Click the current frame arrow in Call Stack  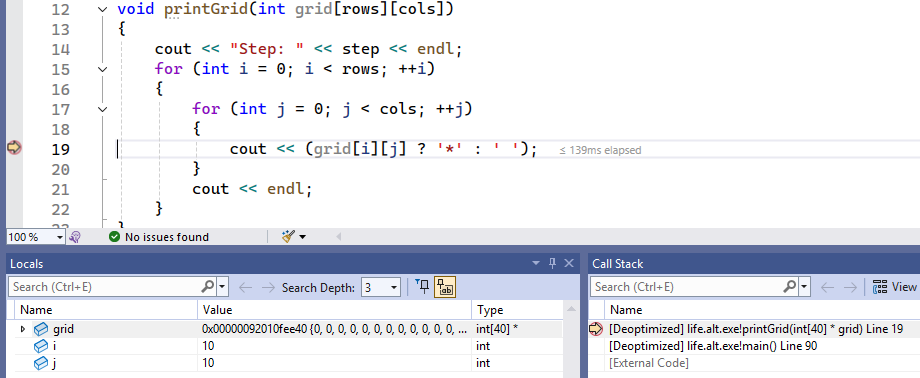pos(596,329)
